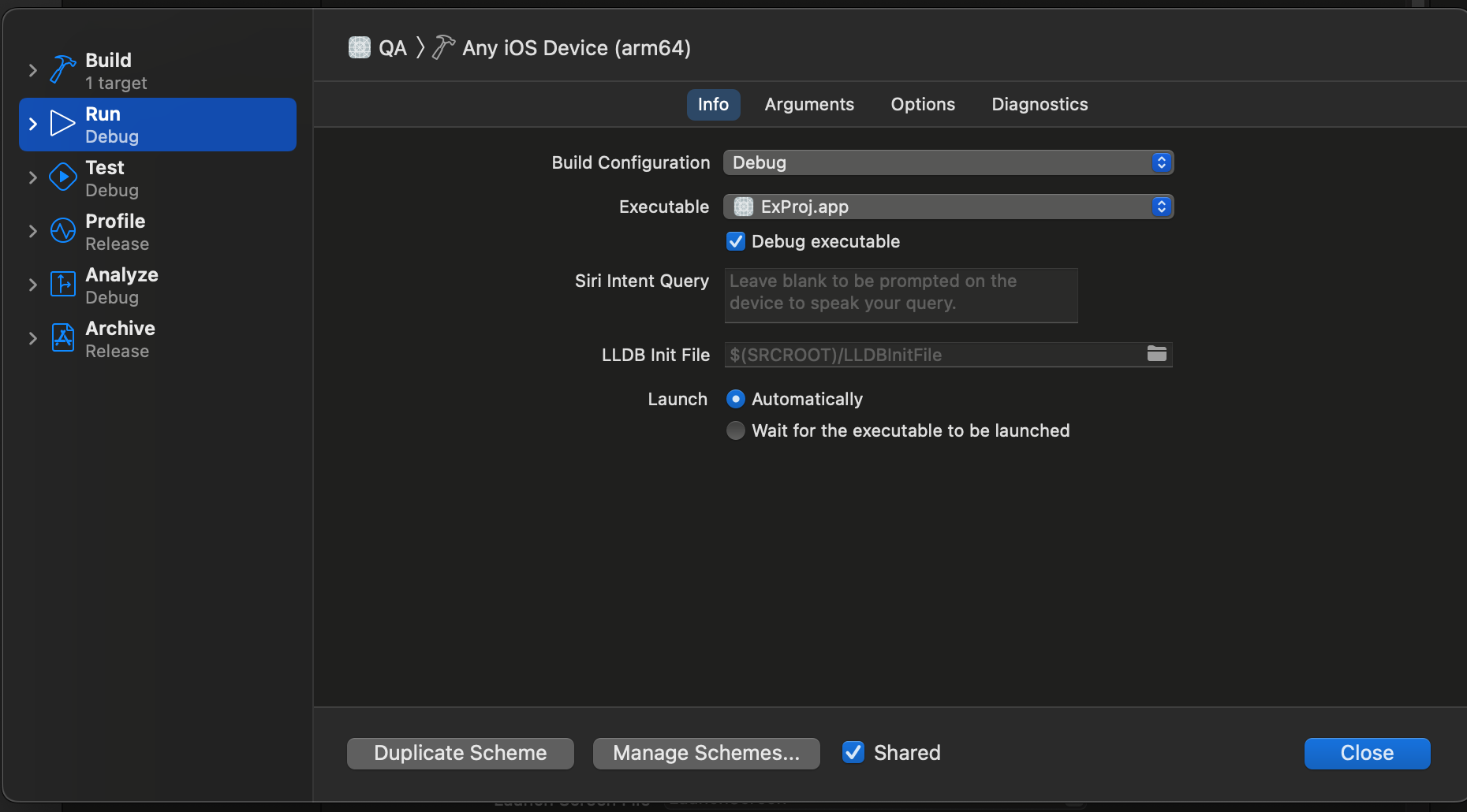The image size is (1467, 812).
Task: Click the Test action icon
Action: [63, 177]
